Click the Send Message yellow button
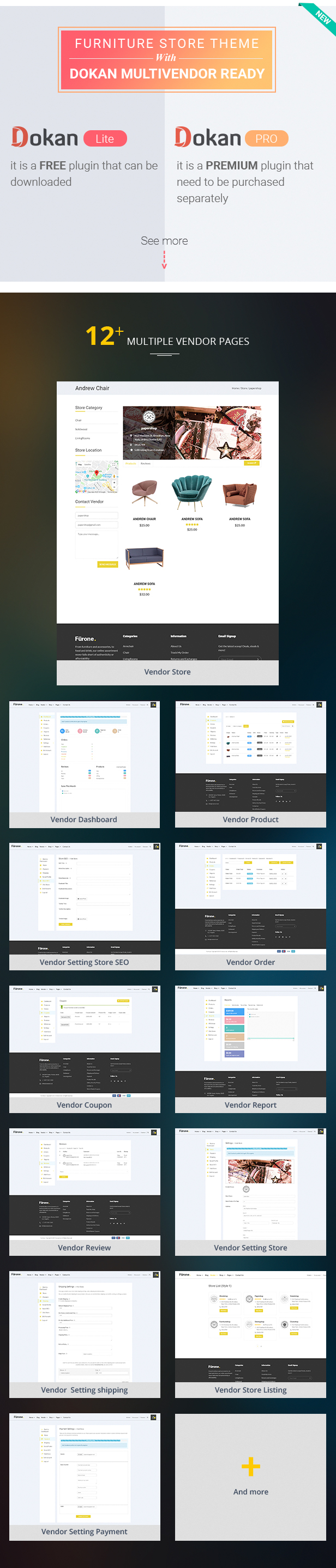Viewport: 336px width, 1568px height. (x=107, y=564)
